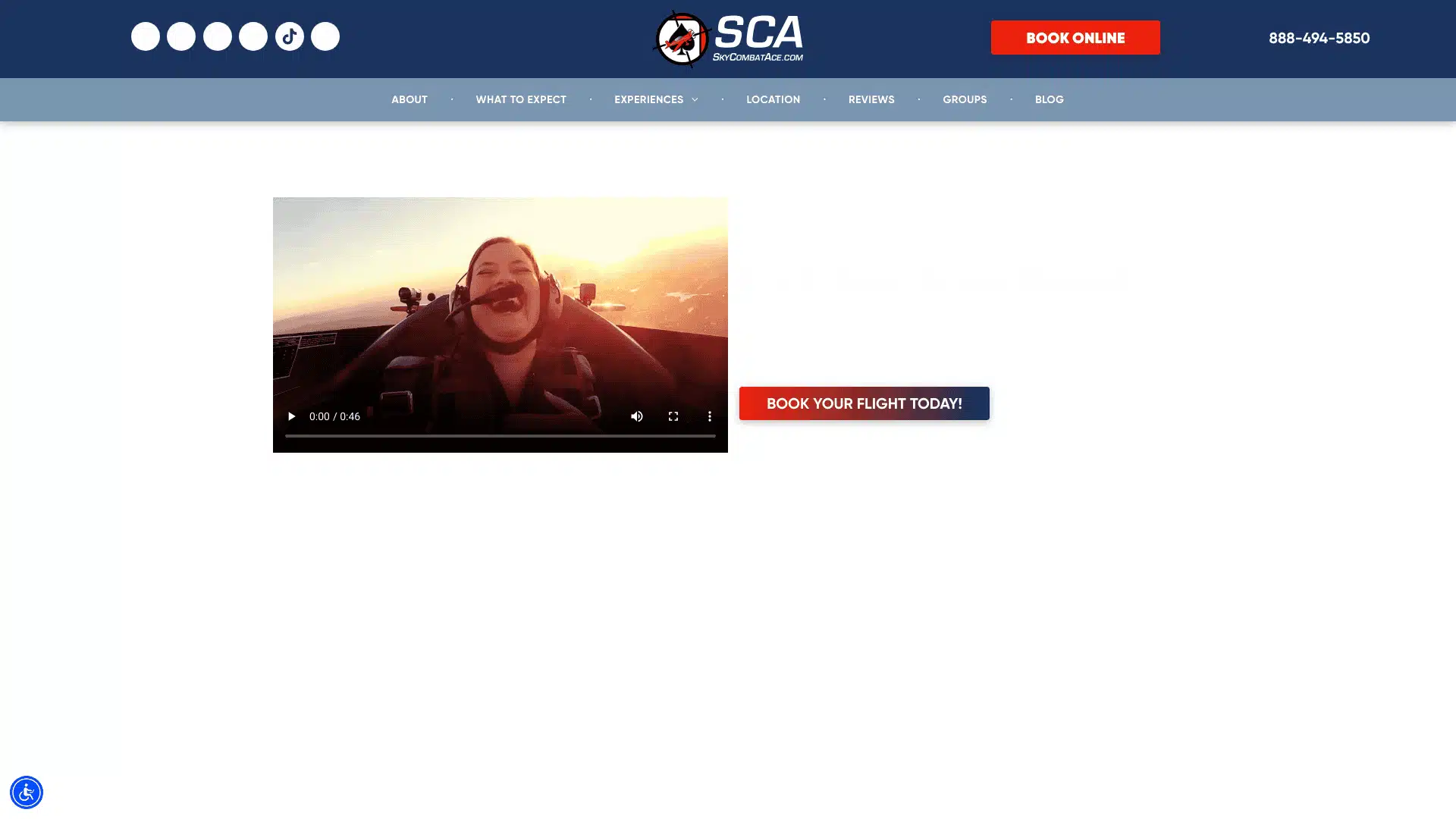This screenshot has width=1456, height=819.
Task: Click the Book Your Flight Today button
Action: [x=864, y=403]
